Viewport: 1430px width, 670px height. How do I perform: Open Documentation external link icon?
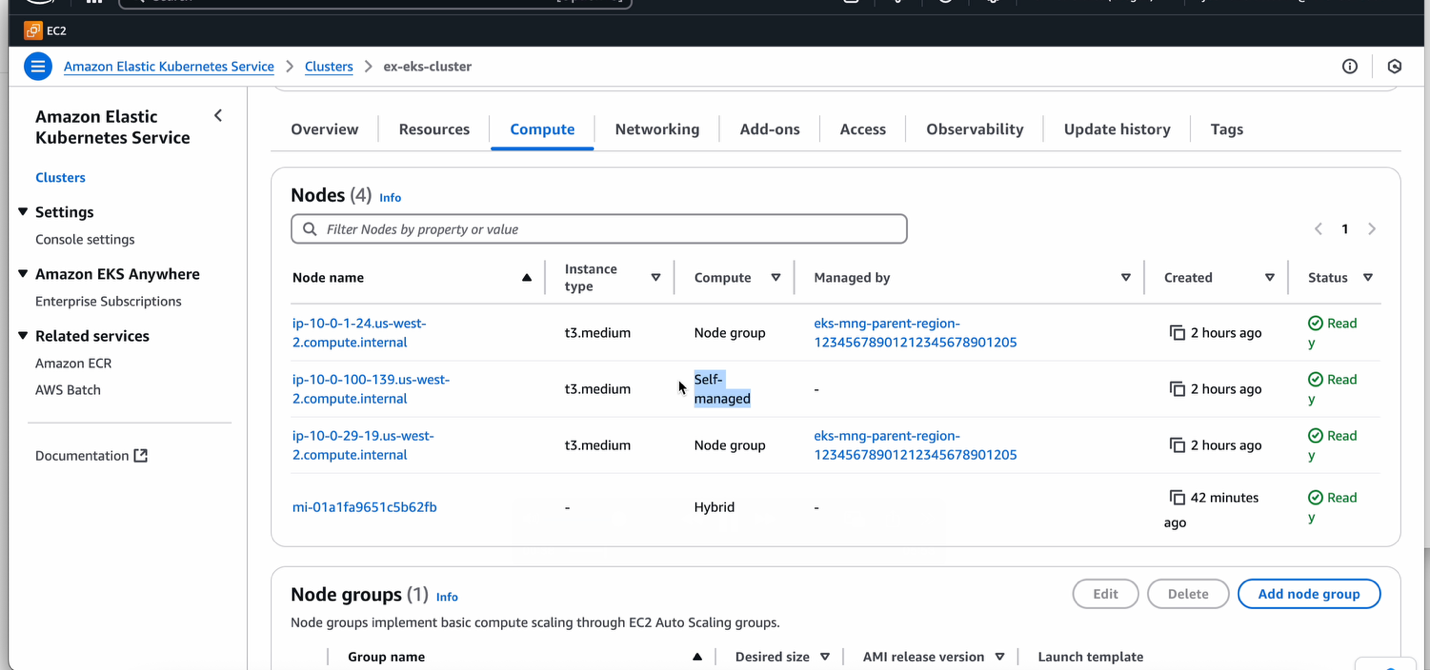pos(141,456)
